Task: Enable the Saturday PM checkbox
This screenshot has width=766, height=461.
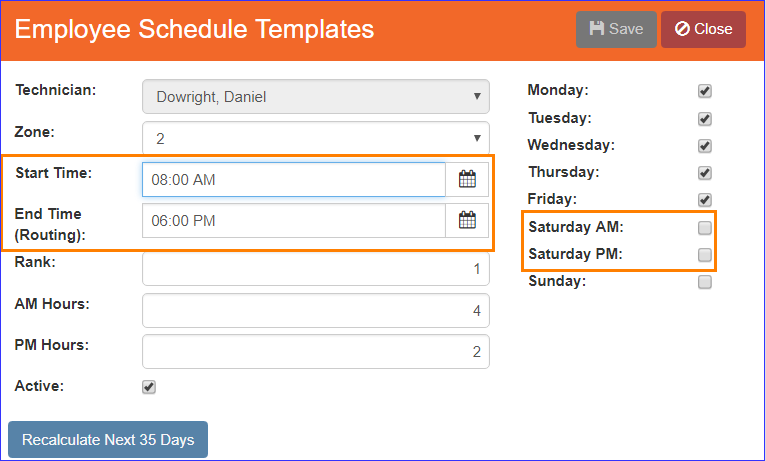Action: (704, 254)
